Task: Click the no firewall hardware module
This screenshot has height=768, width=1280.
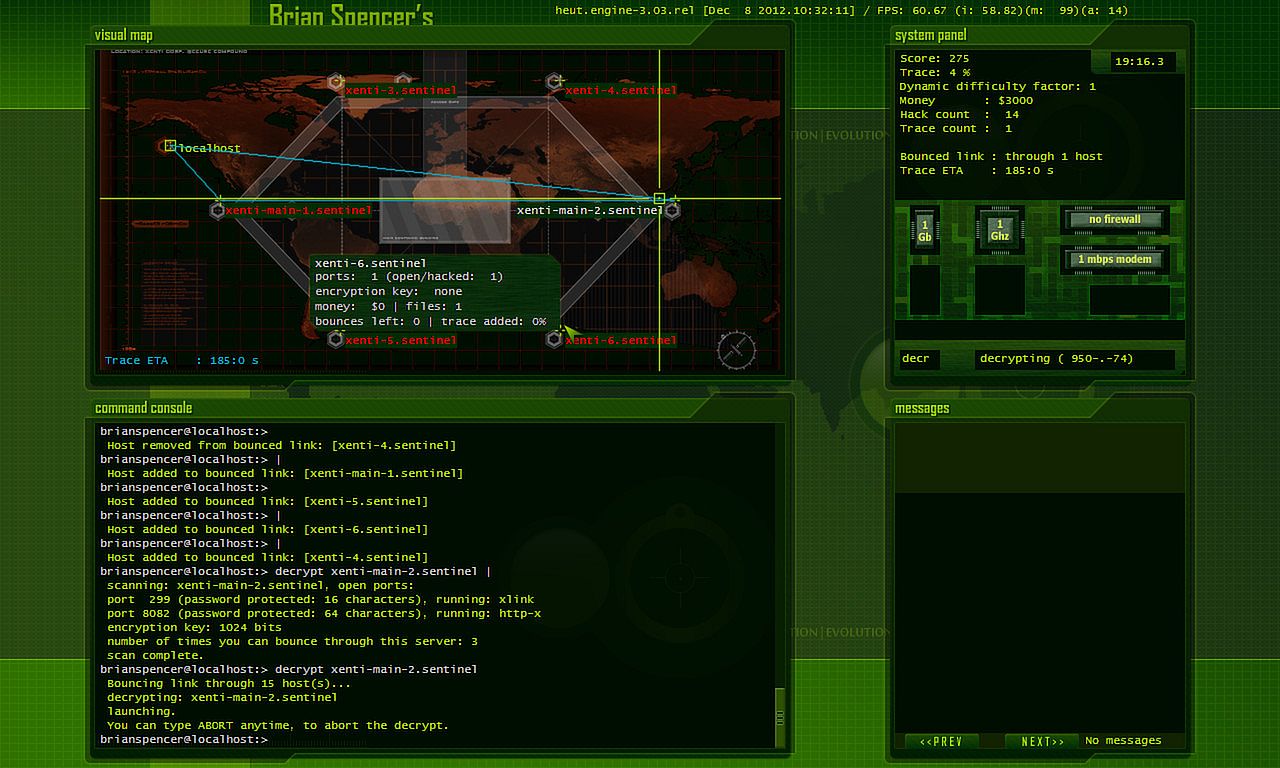Action: tap(1115, 220)
